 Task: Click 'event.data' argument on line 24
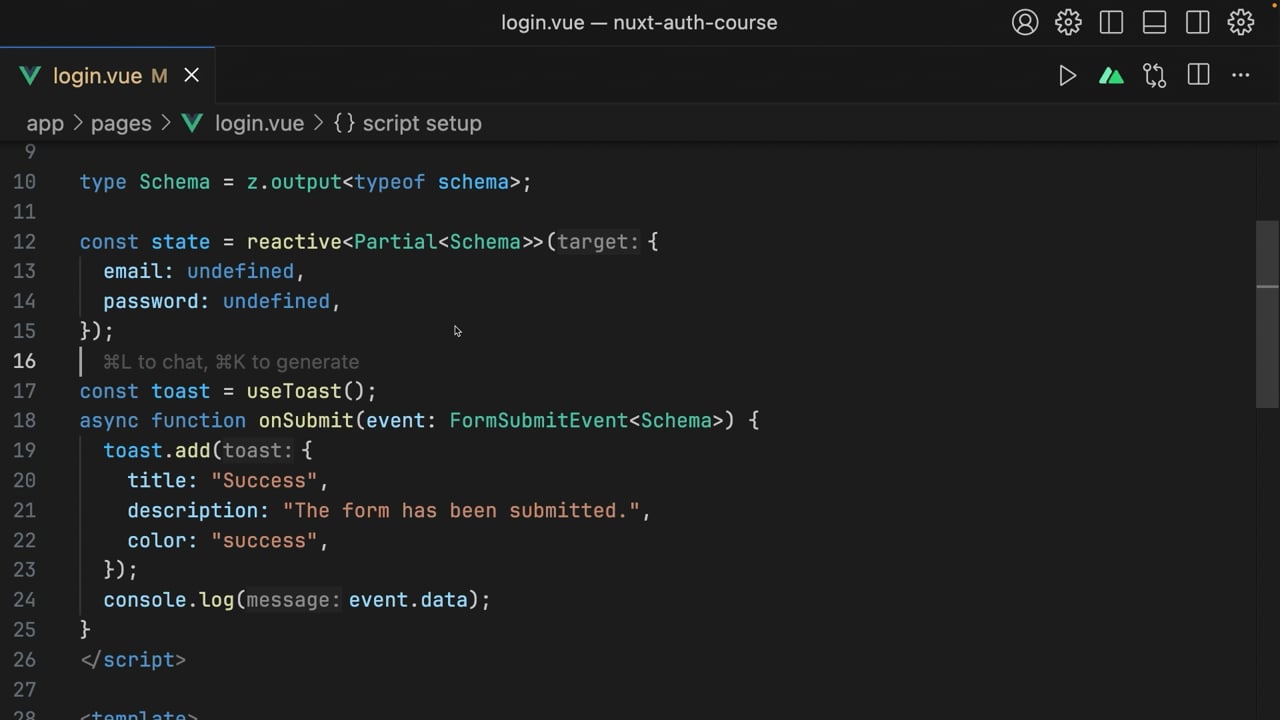[408, 600]
